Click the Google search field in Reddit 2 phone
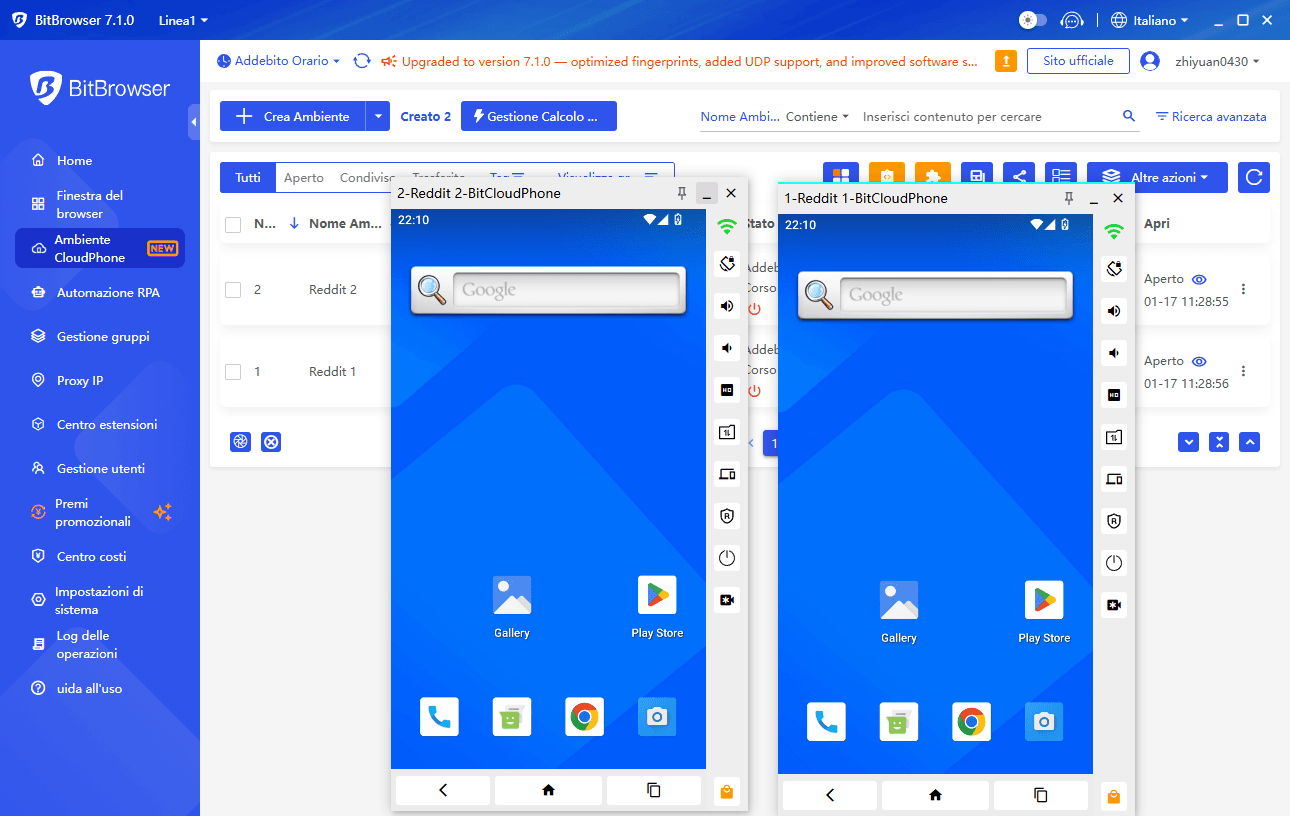The width and height of the screenshot is (1290, 816). coord(565,290)
